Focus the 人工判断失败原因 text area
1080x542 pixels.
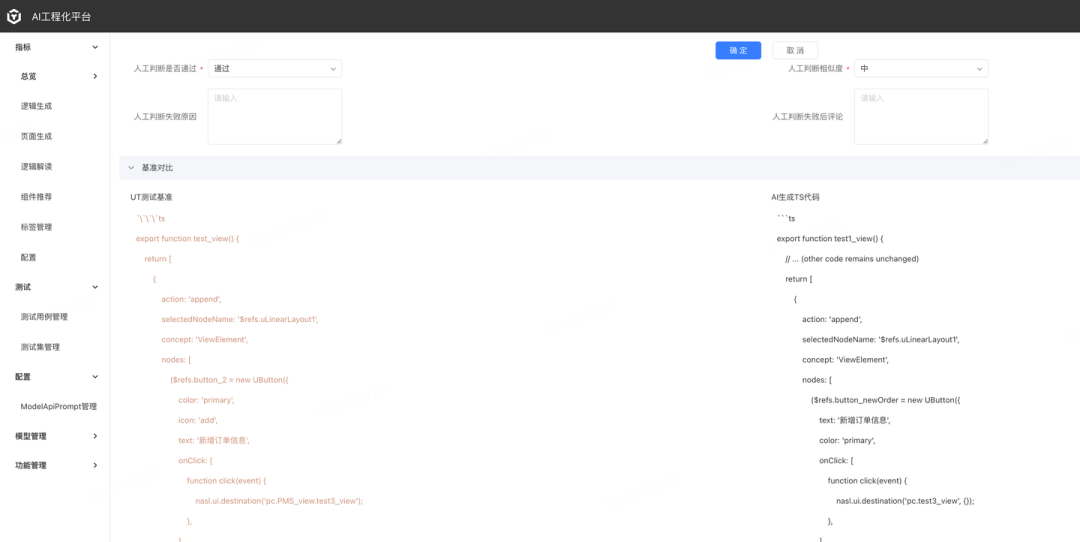coord(275,116)
